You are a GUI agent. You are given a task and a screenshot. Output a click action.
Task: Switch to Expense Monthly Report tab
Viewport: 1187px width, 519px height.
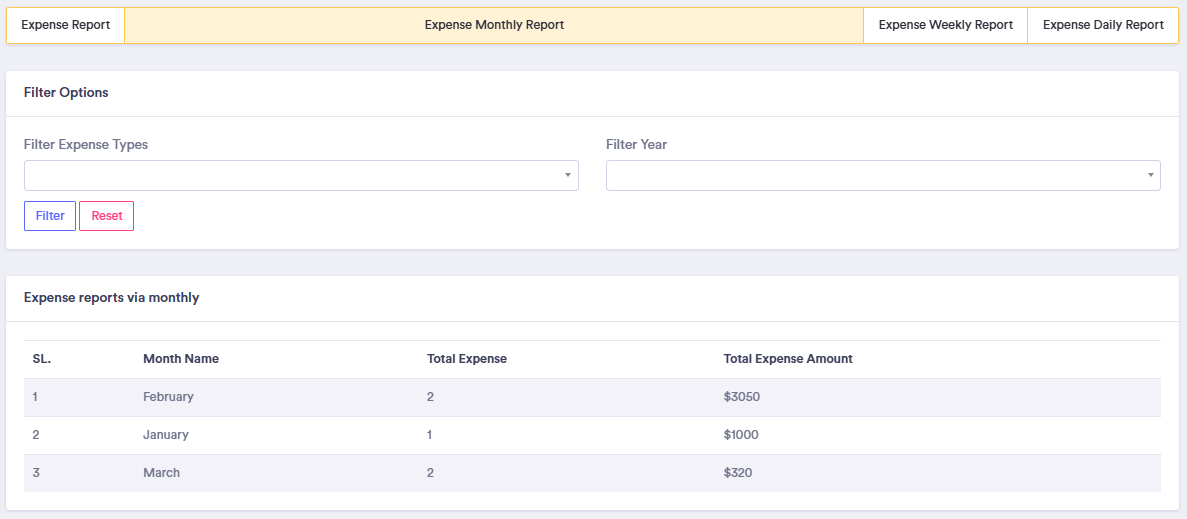coord(494,25)
